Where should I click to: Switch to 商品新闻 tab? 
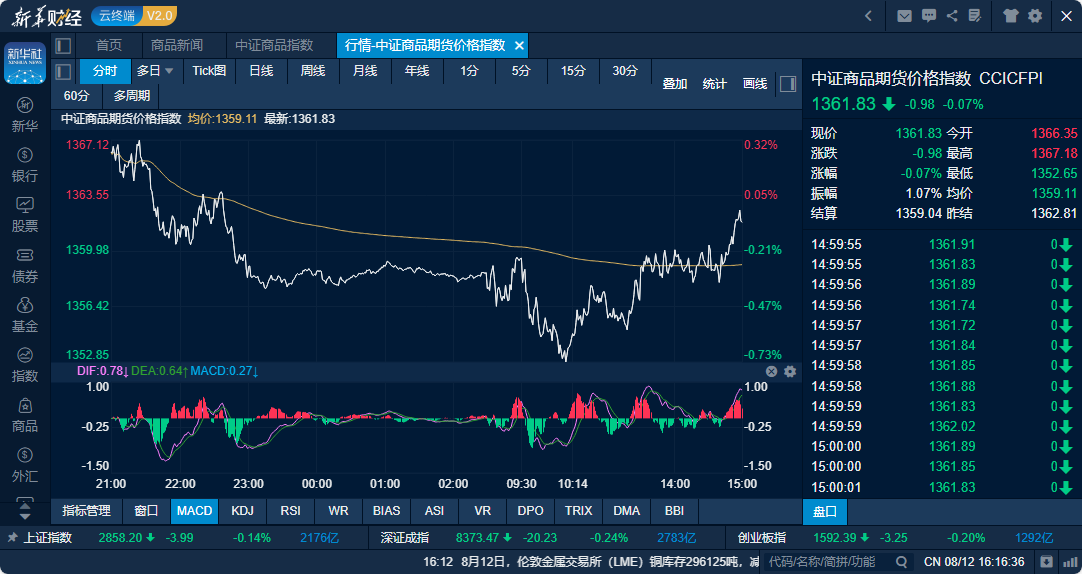(177, 46)
